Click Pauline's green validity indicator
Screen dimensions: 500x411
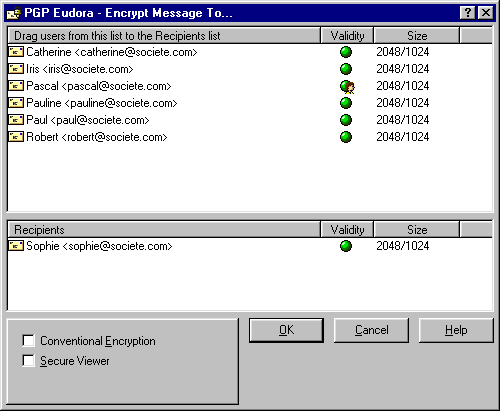[x=346, y=103]
